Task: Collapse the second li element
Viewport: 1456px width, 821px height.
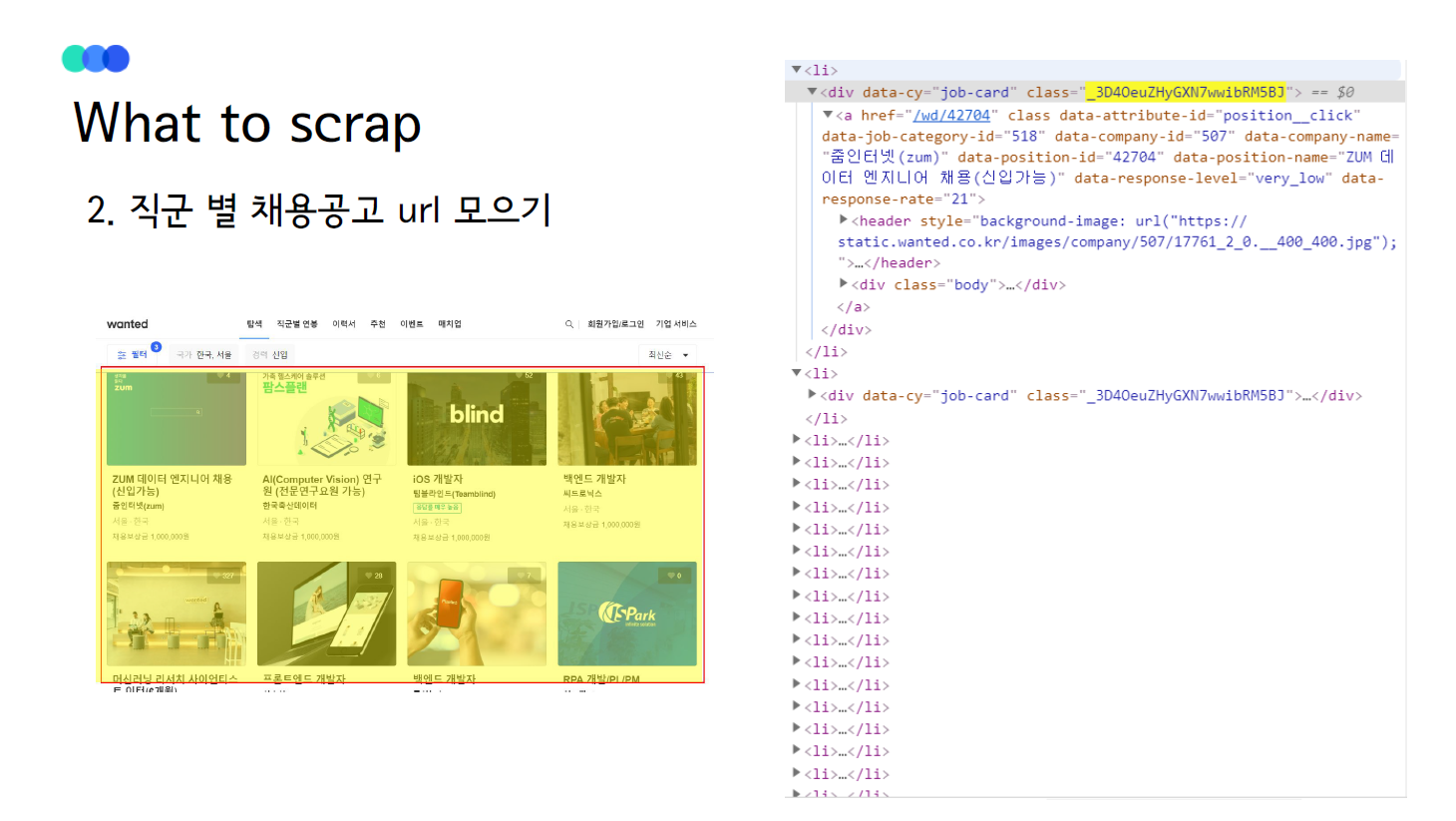Action: [x=796, y=373]
